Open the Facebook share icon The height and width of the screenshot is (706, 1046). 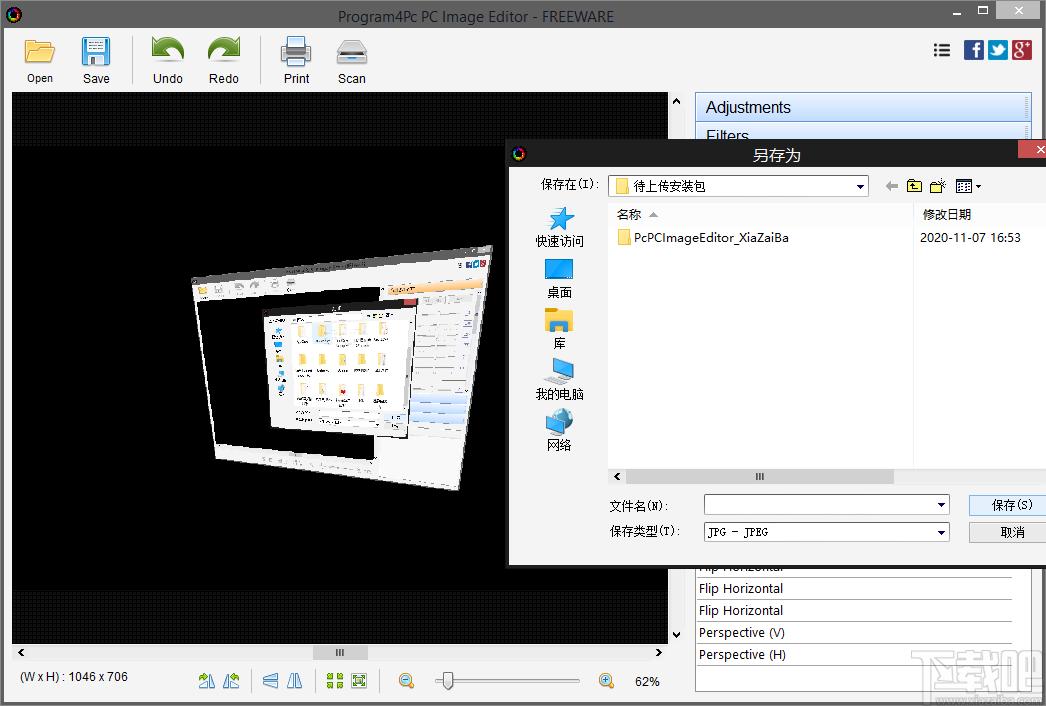point(973,50)
